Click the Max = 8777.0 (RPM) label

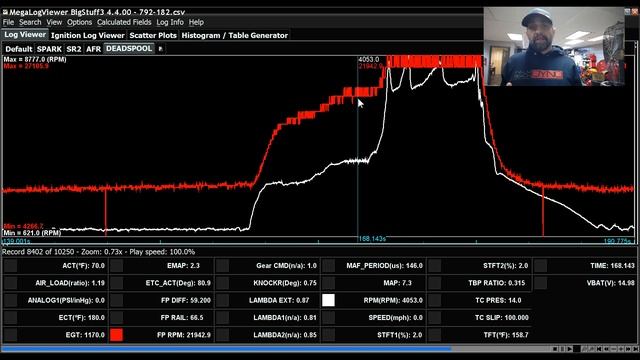tap(35, 60)
